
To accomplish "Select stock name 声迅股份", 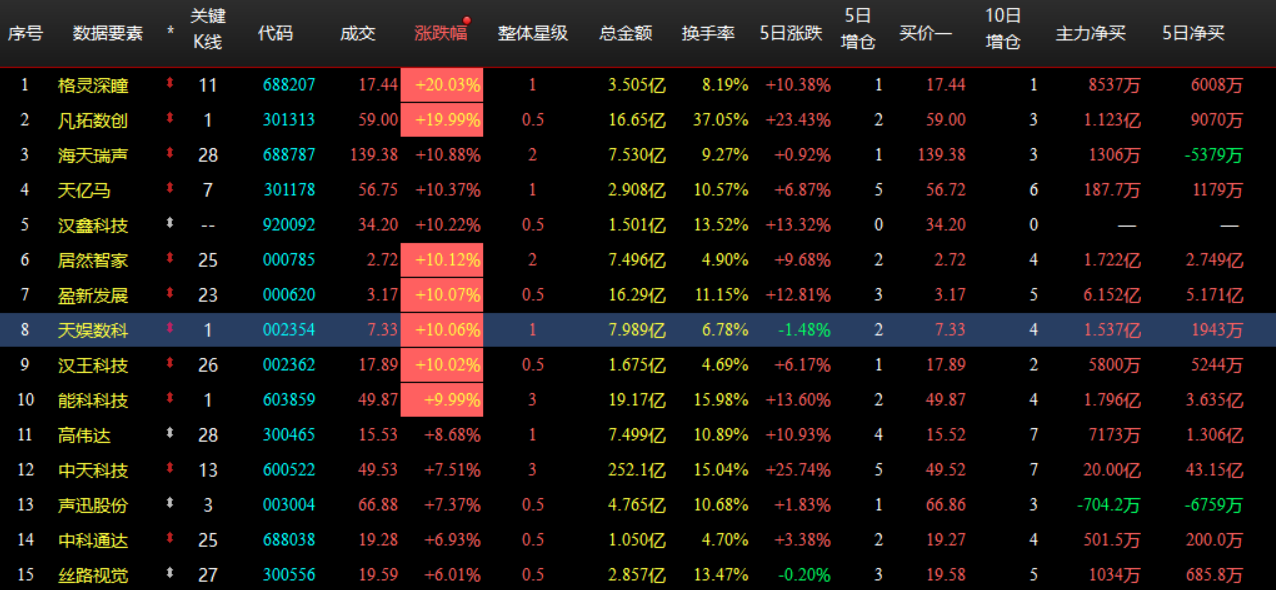I will click(93, 505).
